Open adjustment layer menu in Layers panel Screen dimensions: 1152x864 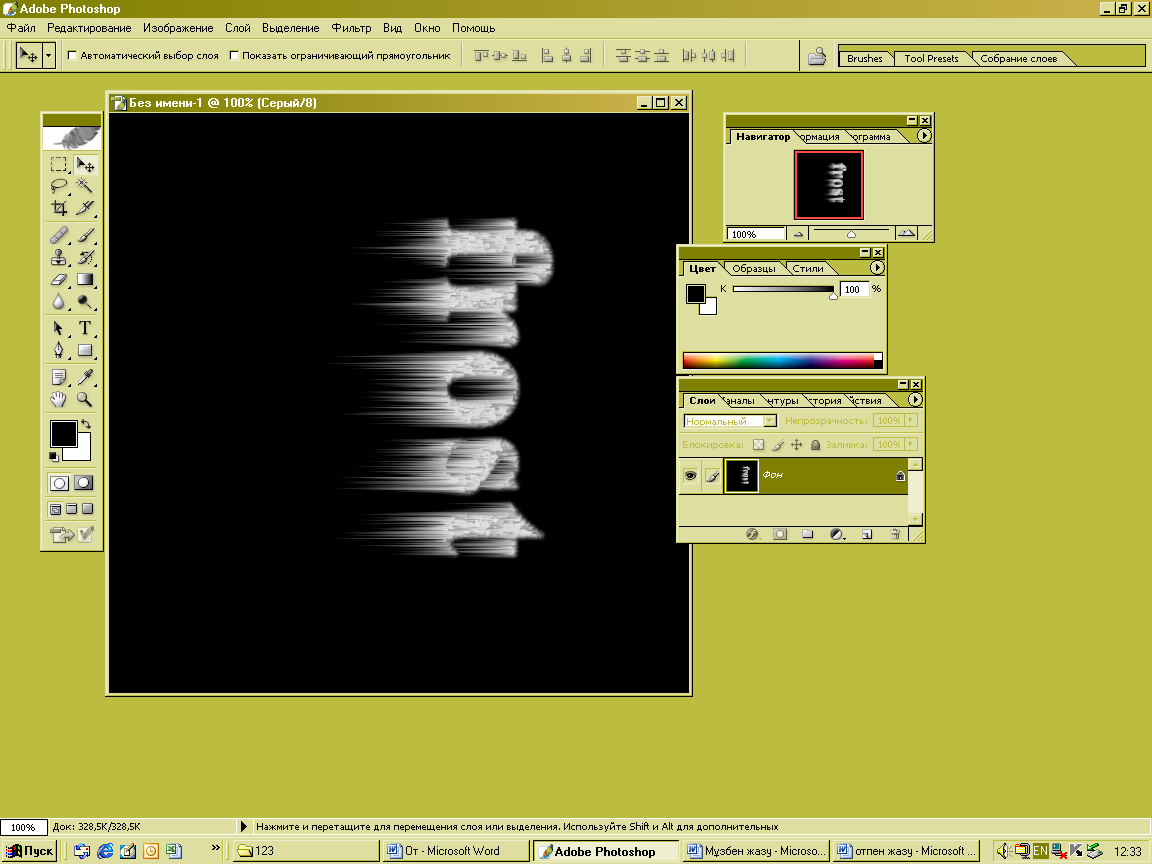838,534
